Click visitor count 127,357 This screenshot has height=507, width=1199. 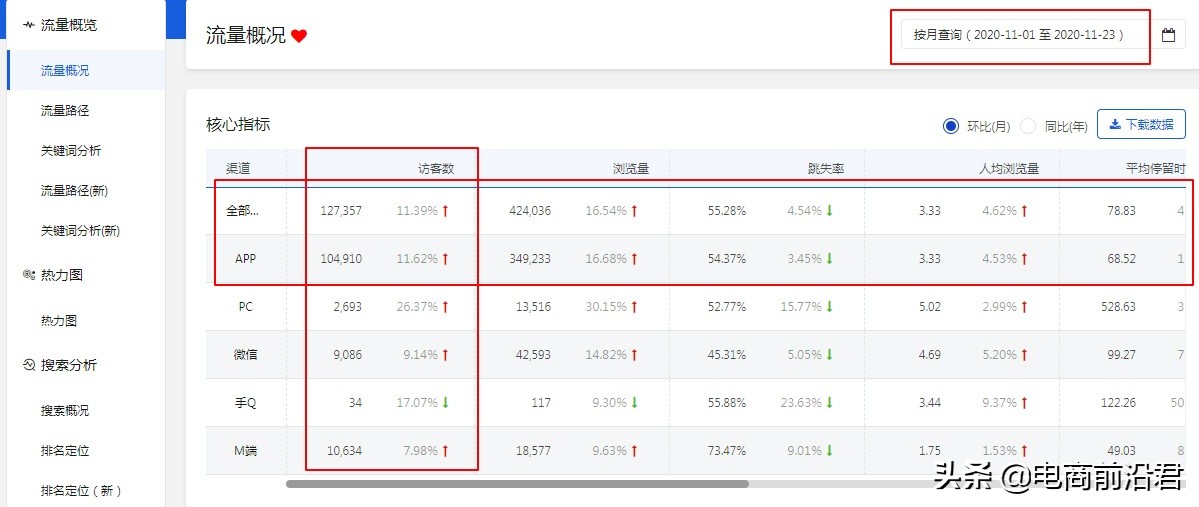pyautogui.click(x=341, y=211)
